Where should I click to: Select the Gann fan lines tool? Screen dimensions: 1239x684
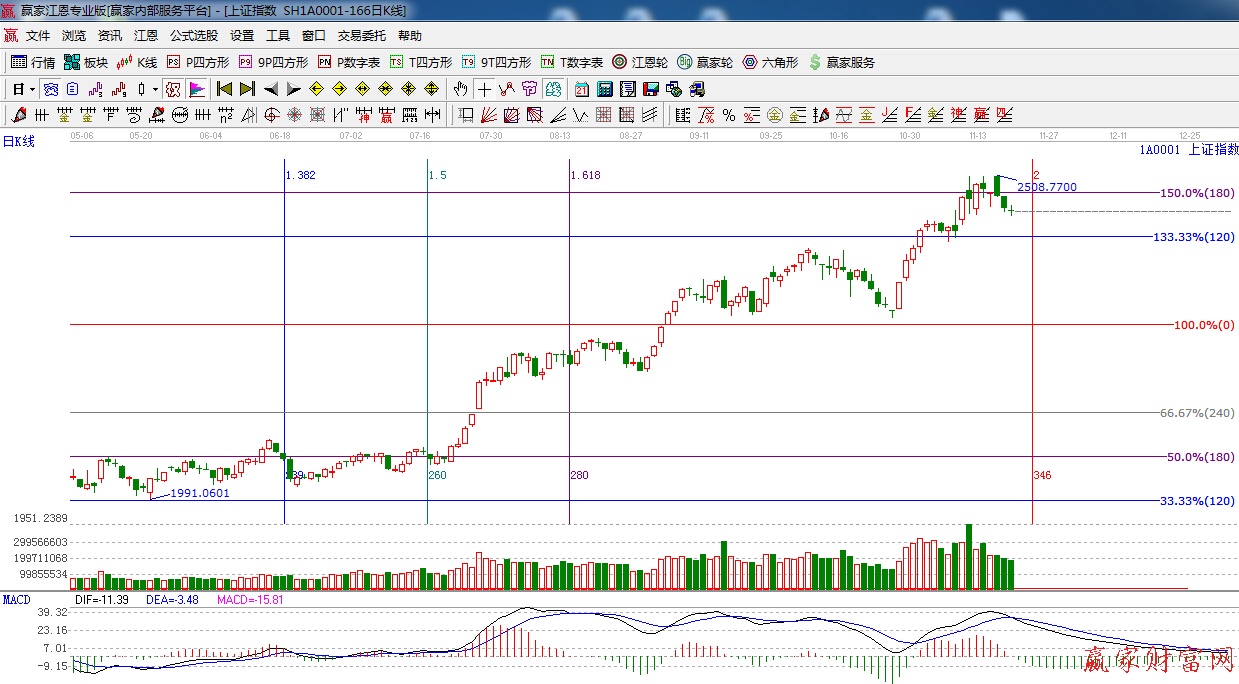point(489,115)
